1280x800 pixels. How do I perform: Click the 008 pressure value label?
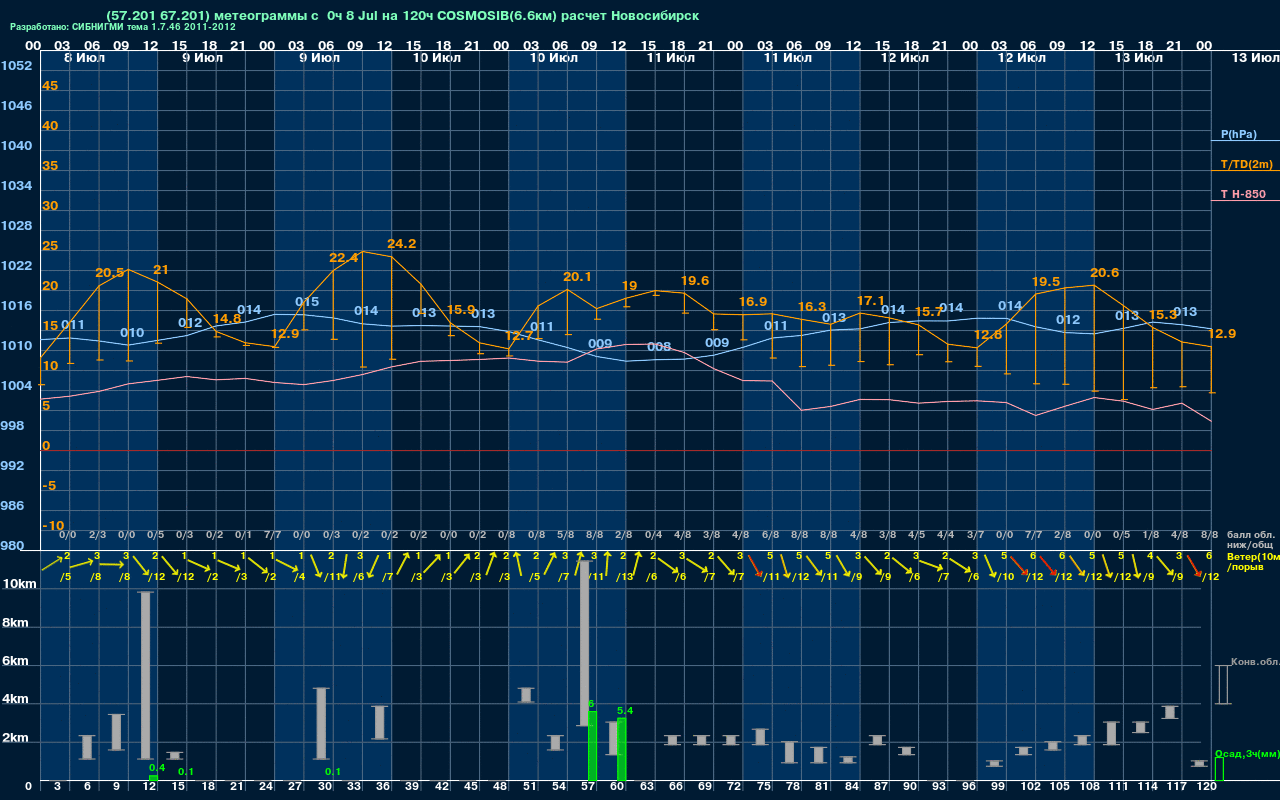[x=659, y=346]
